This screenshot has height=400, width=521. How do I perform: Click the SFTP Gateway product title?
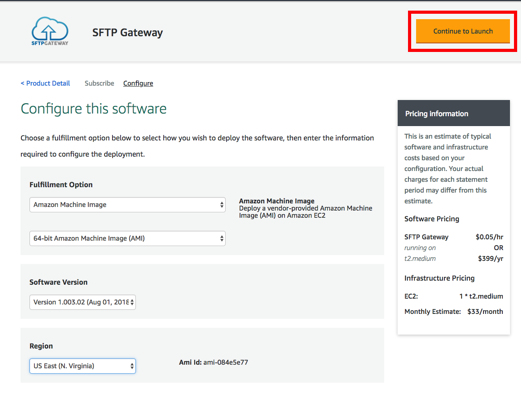(x=127, y=32)
